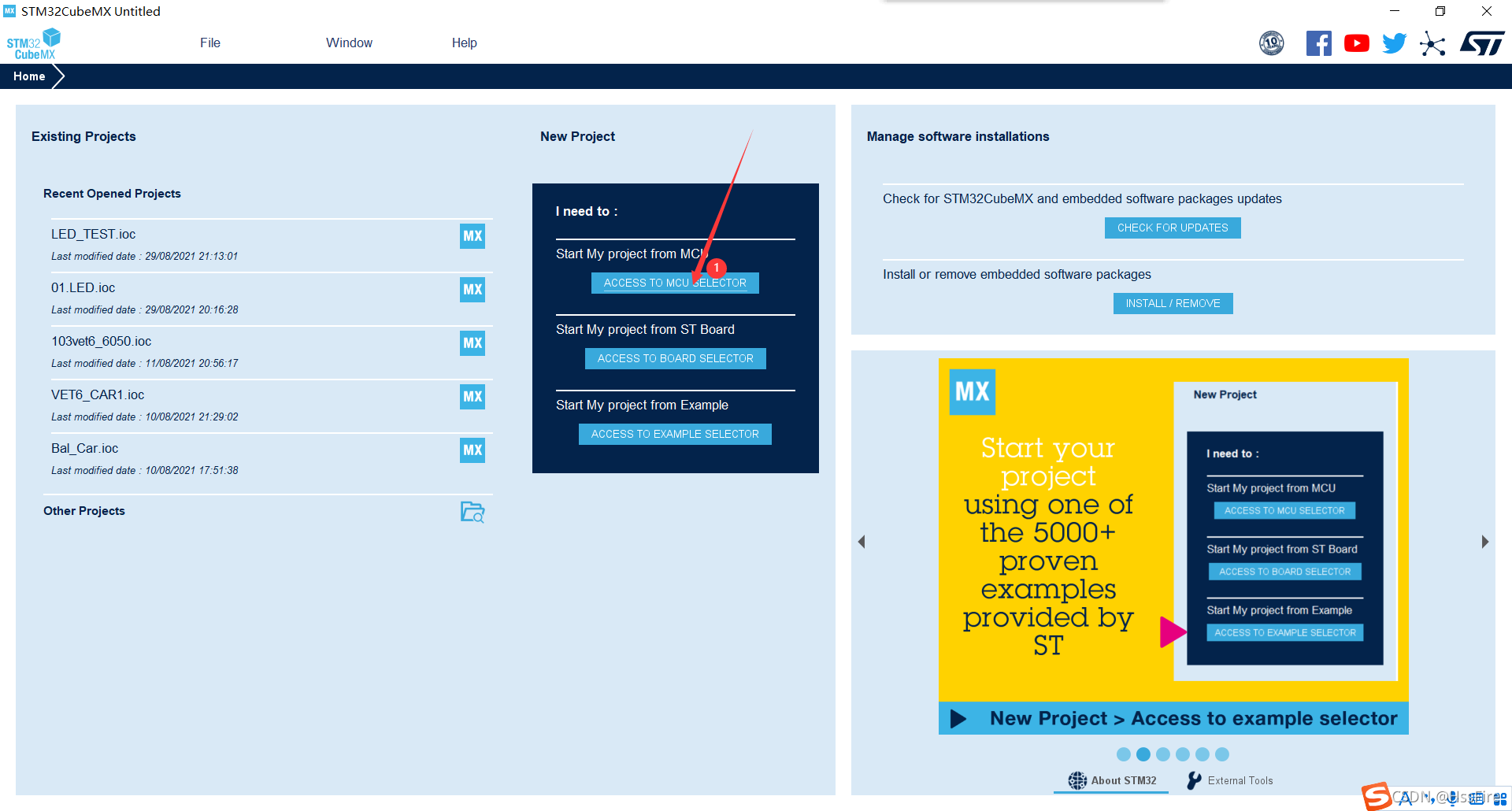Click ACCESS TO EXAMPLE SELECTOR button

pyautogui.click(x=675, y=434)
